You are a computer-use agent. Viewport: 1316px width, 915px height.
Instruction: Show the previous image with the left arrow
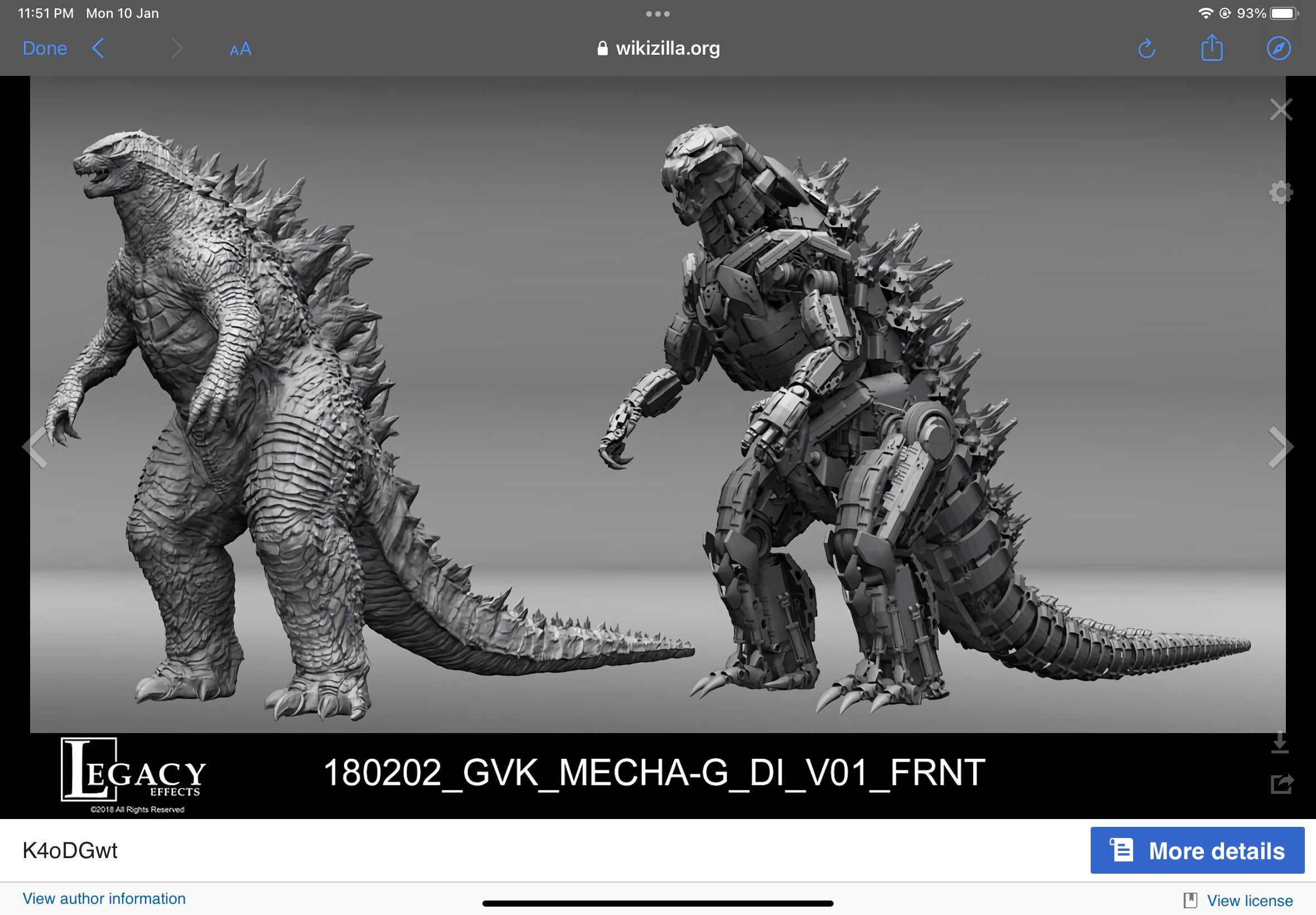click(36, 447)
